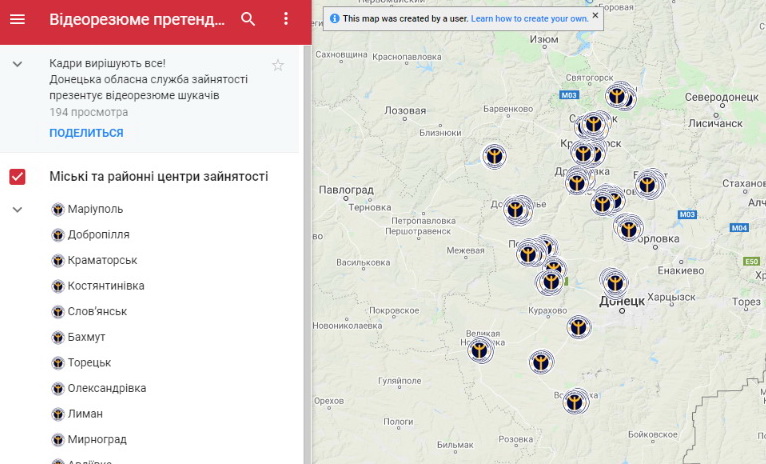Click the map title Відеорезюме претенд...
766x464 pixels.
137,20
